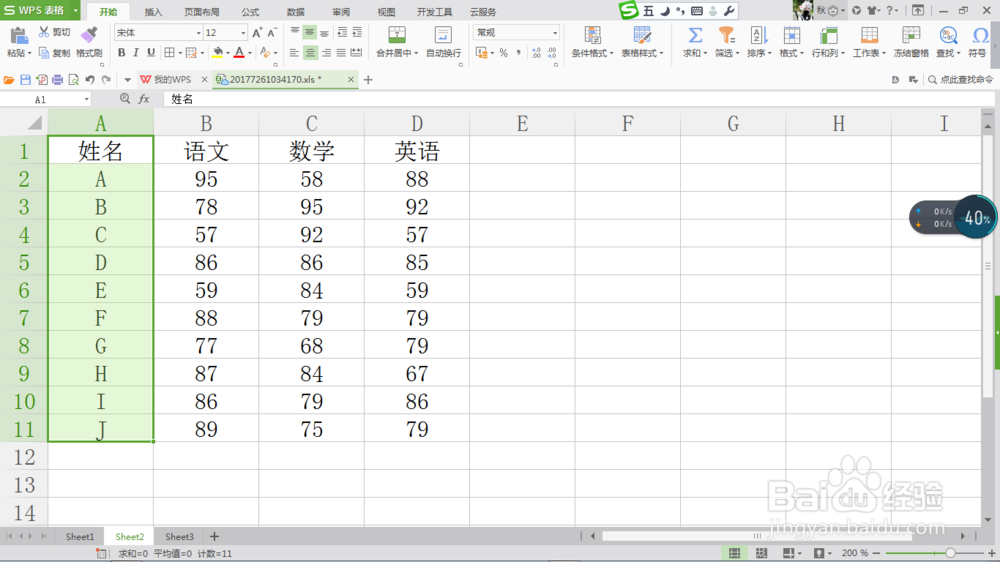Toggle left text alignment
Screen dimensions: 1000x562
tap(294, 53)
